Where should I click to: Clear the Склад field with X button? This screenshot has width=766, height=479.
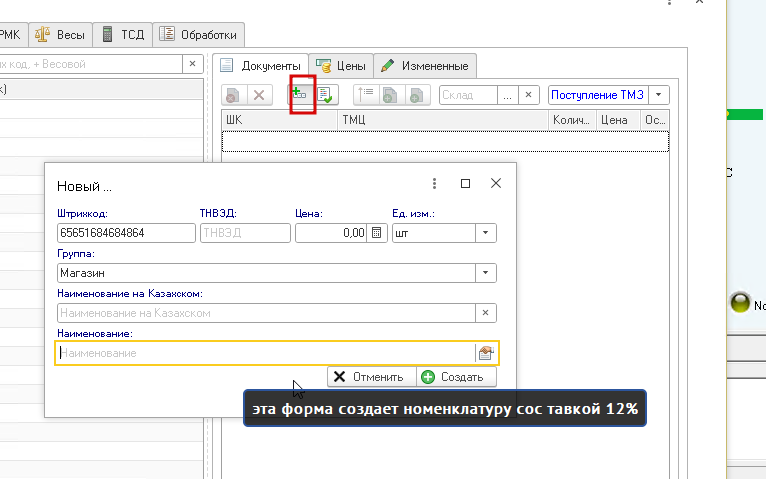[x=528, y=95]
